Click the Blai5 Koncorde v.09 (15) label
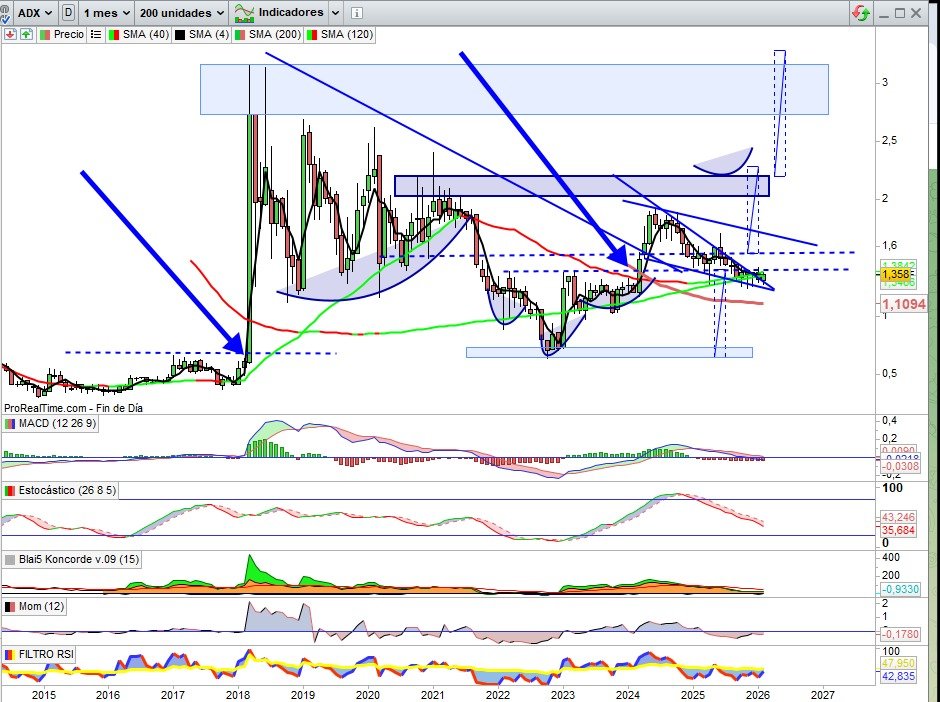Image resolution: width=940 pixels, height=702 pixels. [x=79, y=559]
